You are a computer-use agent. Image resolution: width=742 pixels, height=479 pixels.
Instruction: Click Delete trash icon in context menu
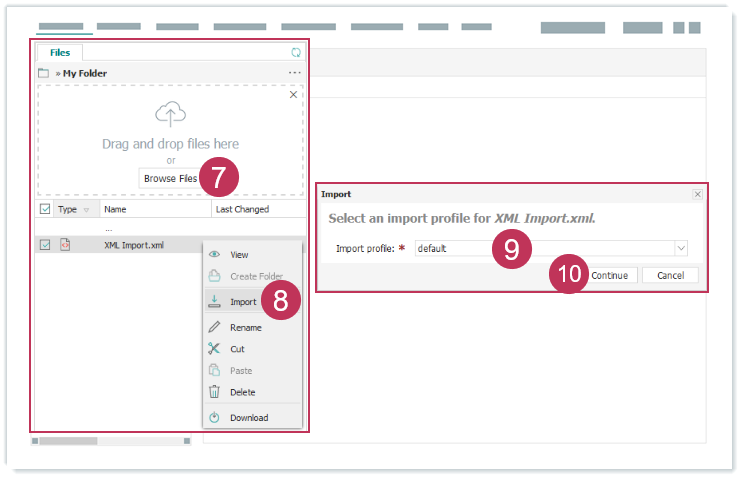214,392
